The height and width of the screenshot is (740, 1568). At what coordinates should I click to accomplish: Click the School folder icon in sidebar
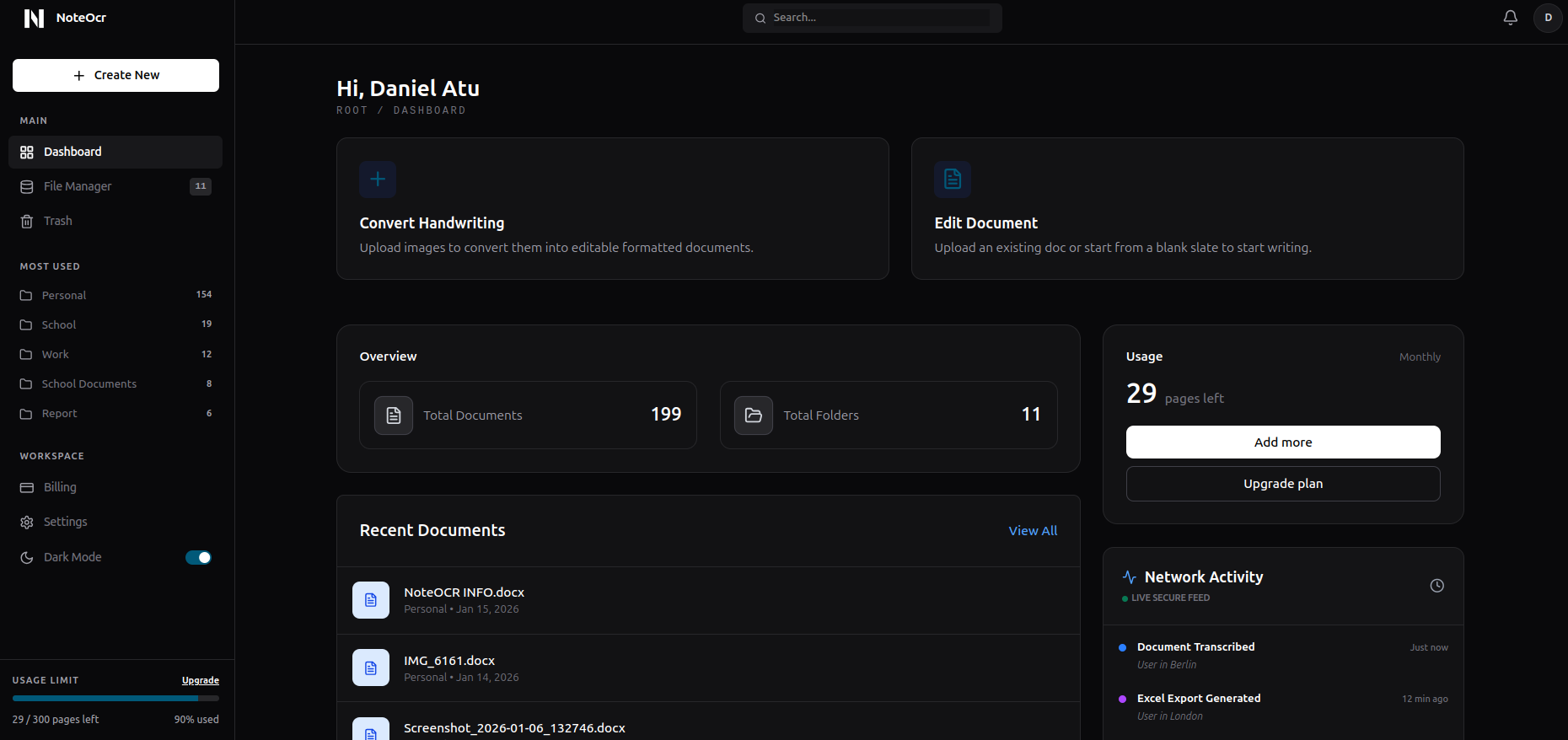pos(26,325)
